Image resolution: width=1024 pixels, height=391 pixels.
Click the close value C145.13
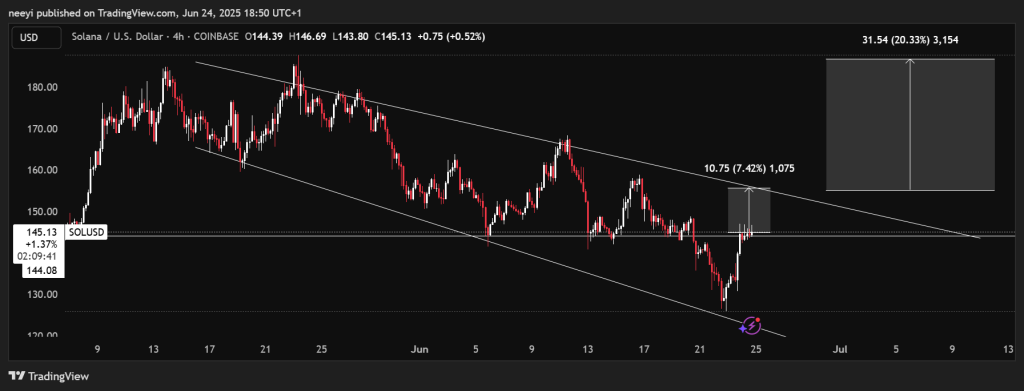pyautogui.click(x=392, y=37)
